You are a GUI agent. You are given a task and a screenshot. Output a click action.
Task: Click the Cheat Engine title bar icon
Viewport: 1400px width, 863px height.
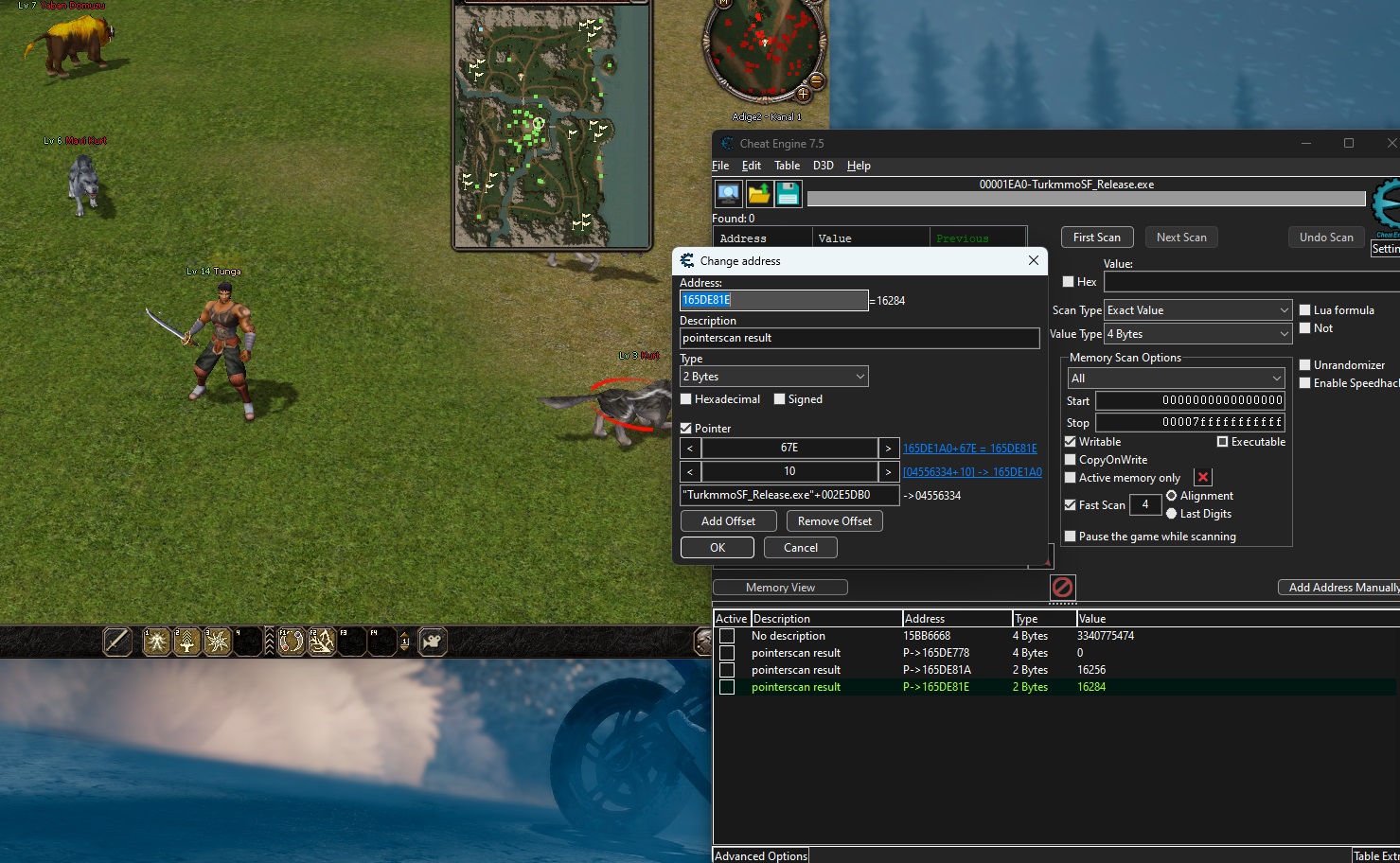(x=727, y=144)
